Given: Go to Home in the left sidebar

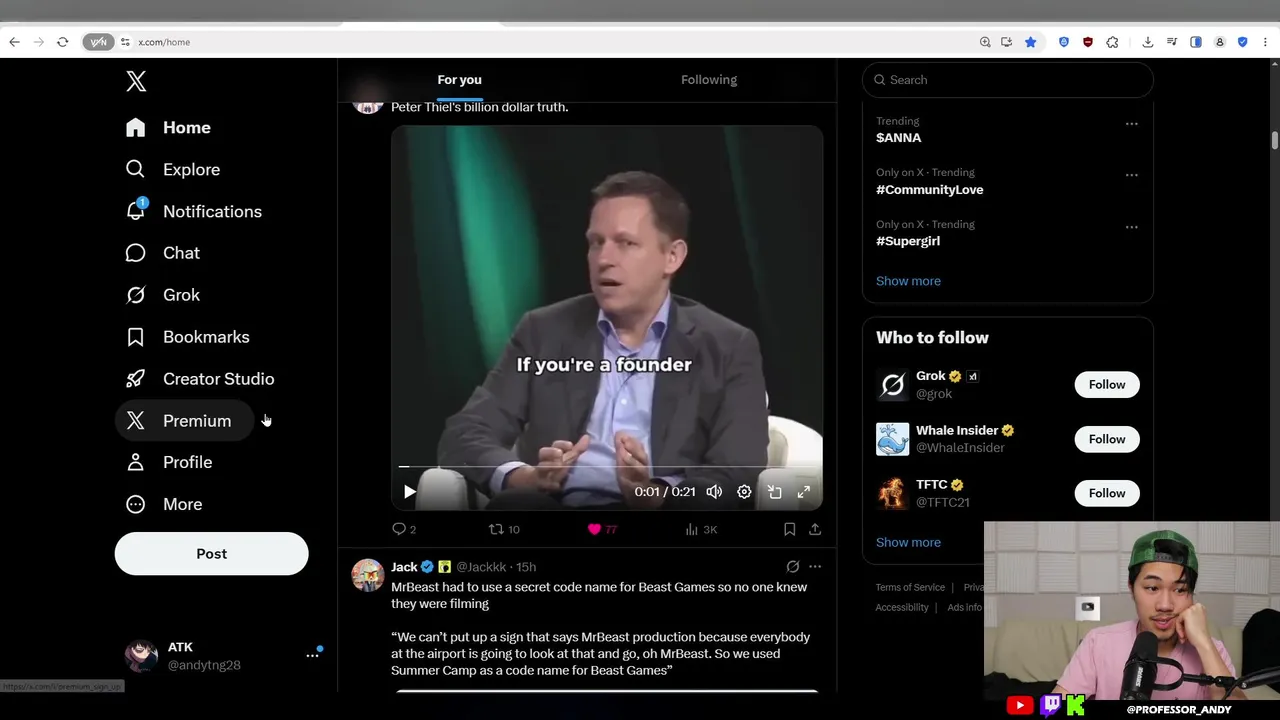Looking at the screenshot, I should [168, 127].
